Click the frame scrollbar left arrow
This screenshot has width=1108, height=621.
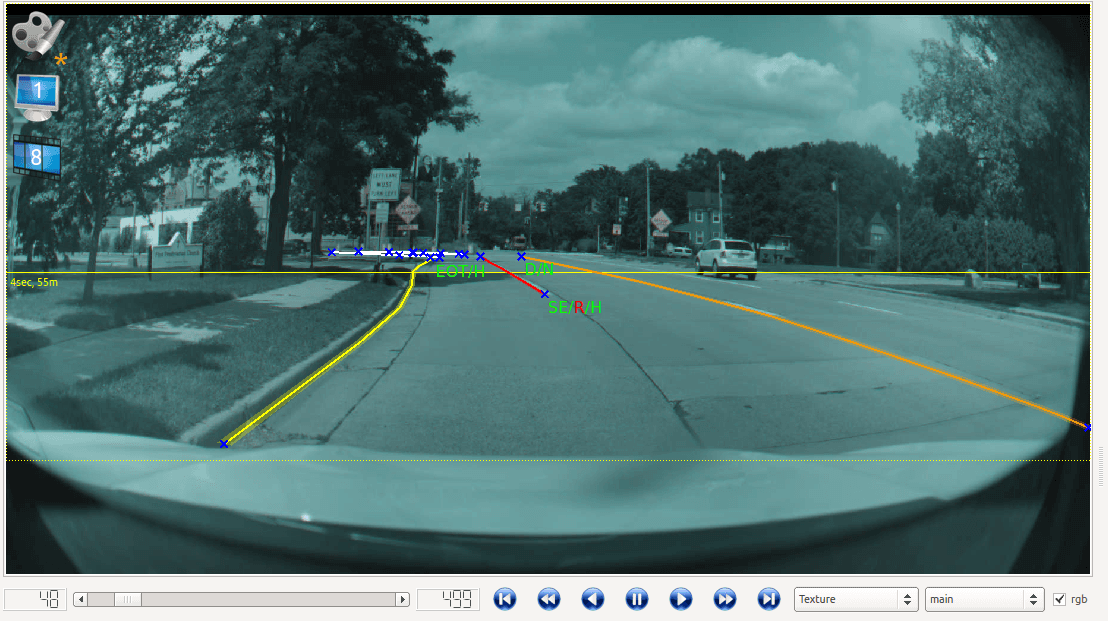(x=81, y=599)
